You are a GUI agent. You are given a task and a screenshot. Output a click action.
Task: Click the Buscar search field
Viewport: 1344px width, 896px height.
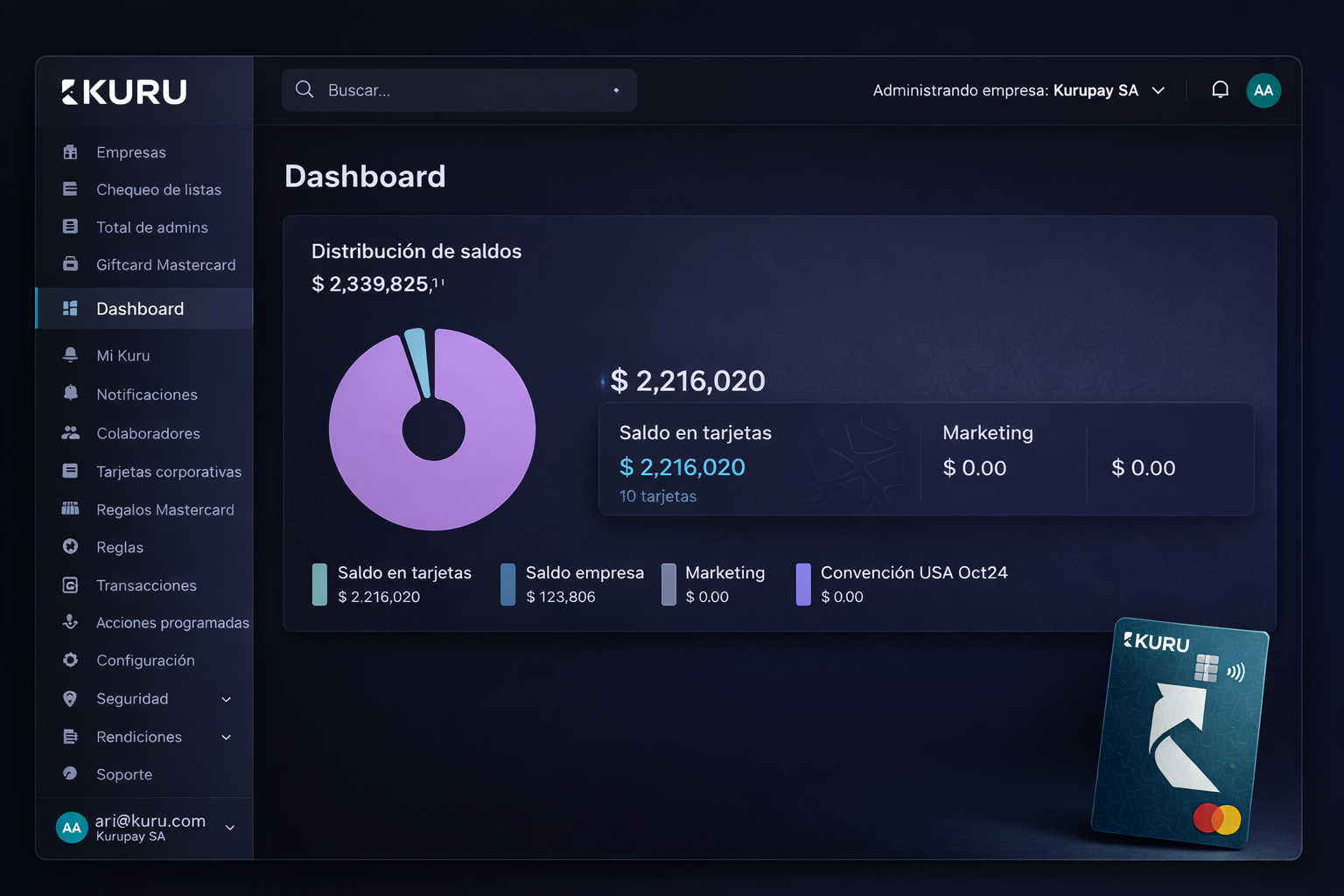click(459, 90)
